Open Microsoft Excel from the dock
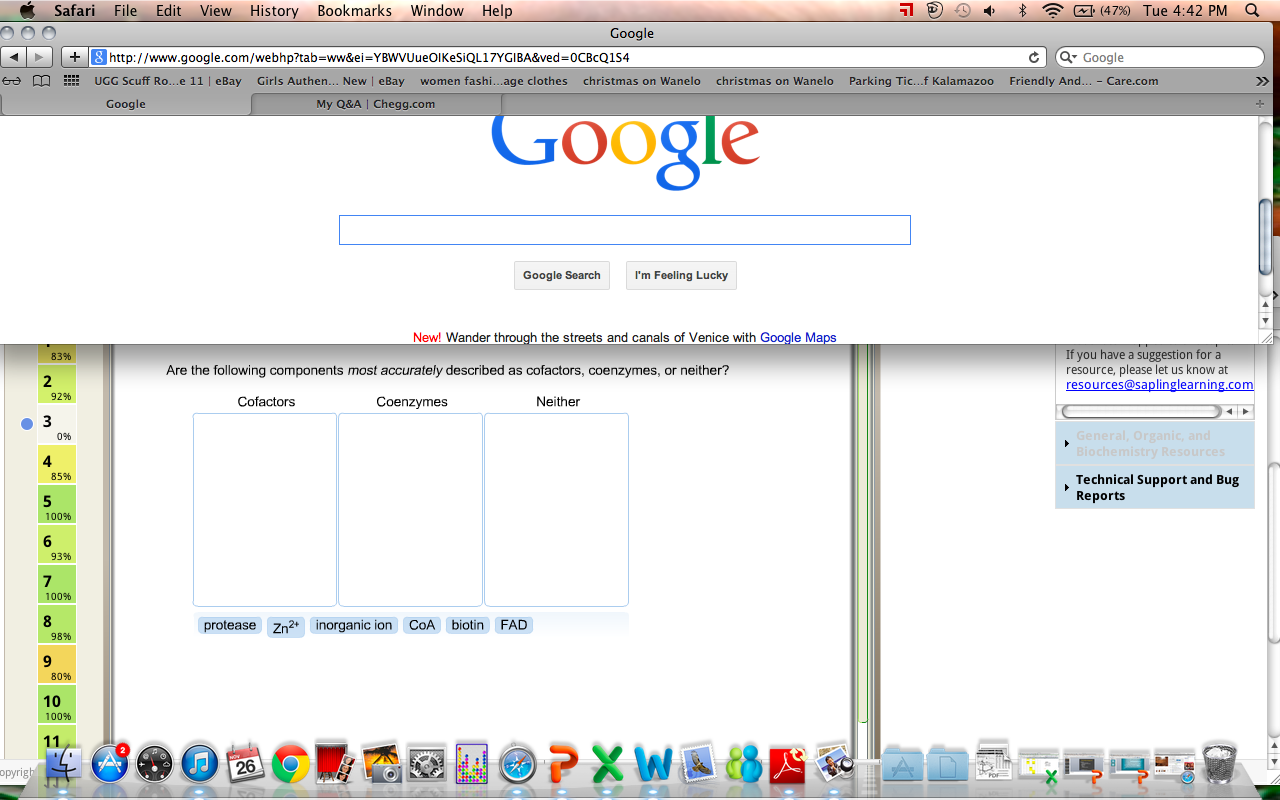 608,765
